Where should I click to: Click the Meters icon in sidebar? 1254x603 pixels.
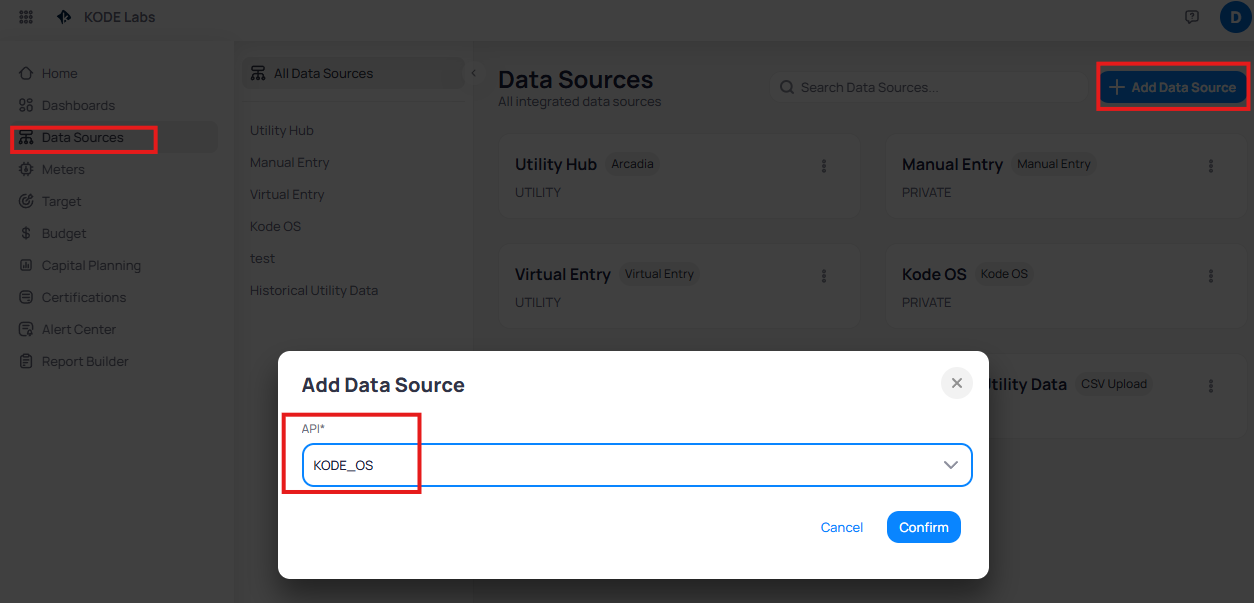tap(26, 169)
